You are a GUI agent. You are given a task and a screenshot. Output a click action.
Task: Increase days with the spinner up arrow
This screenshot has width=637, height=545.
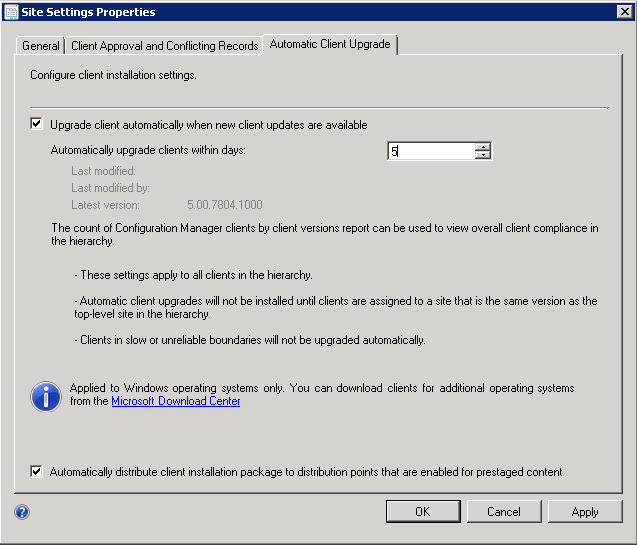483,147
